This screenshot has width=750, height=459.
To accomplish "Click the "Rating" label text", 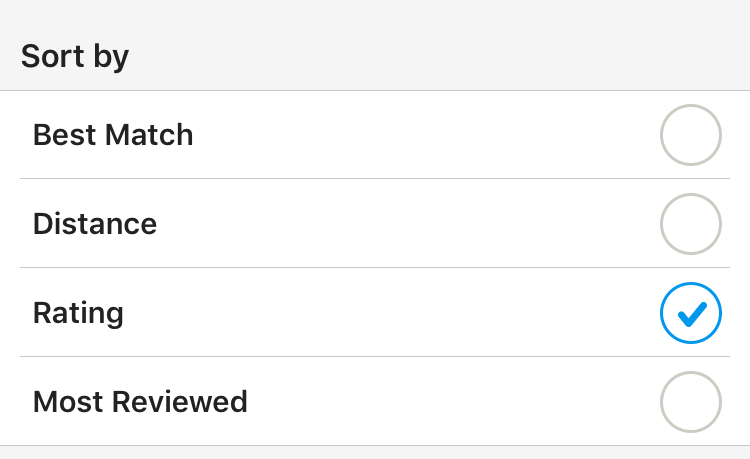I will pos(78,313).
